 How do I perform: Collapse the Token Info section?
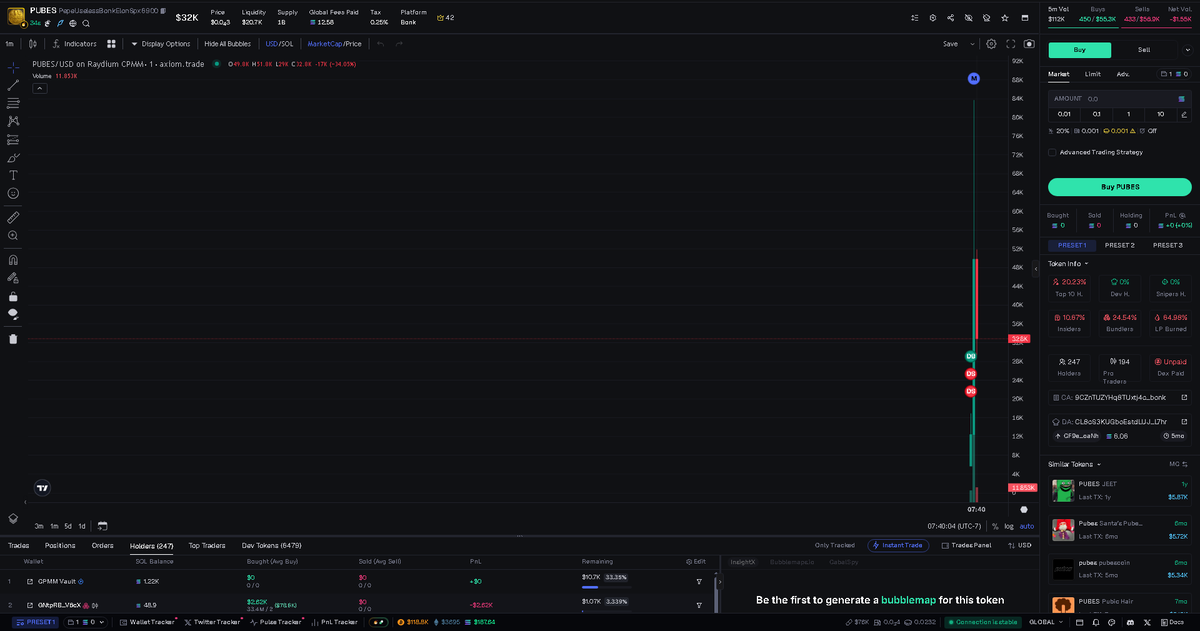(1068, 264)
